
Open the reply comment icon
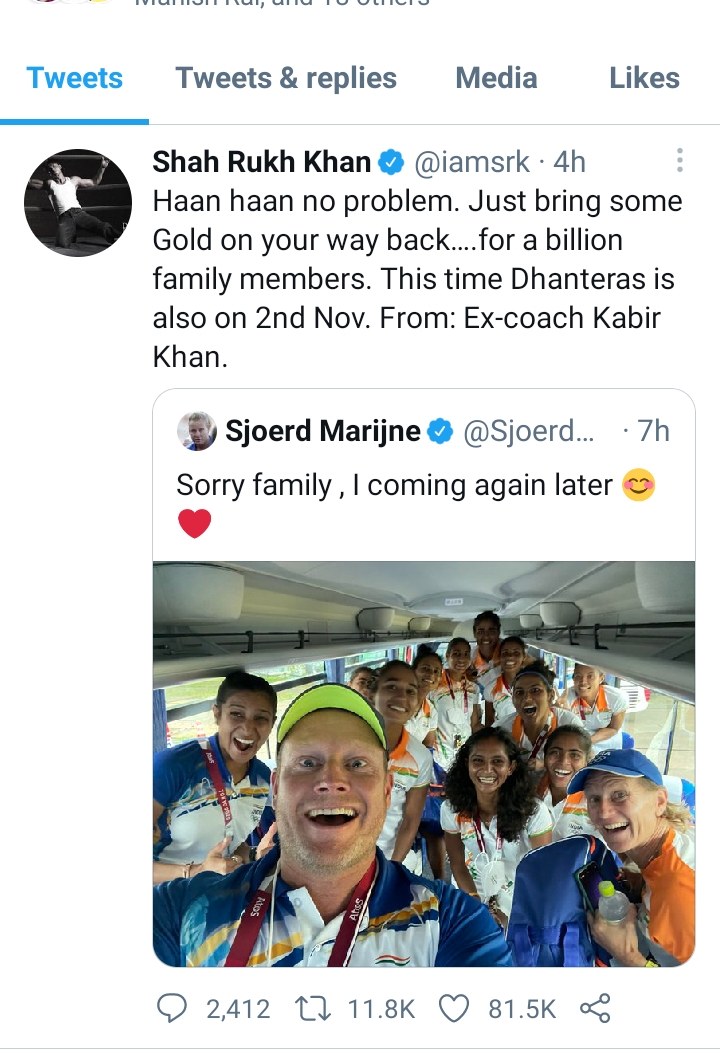(x=172, y=1008)
